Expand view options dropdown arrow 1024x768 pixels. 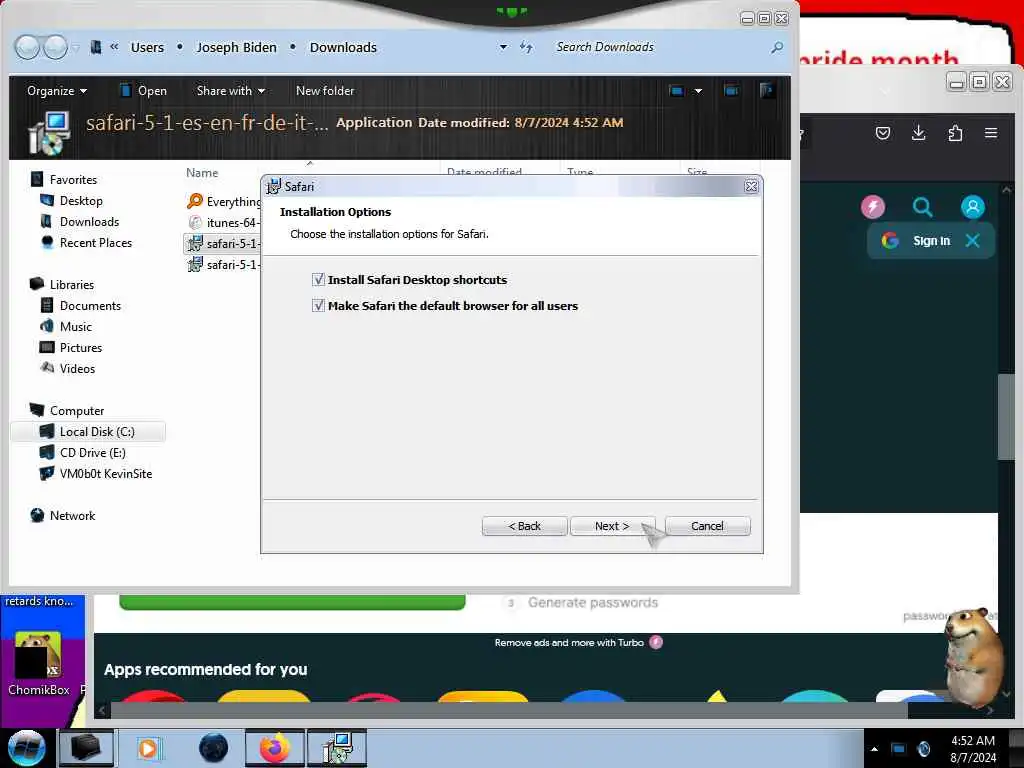click(698, 91)
